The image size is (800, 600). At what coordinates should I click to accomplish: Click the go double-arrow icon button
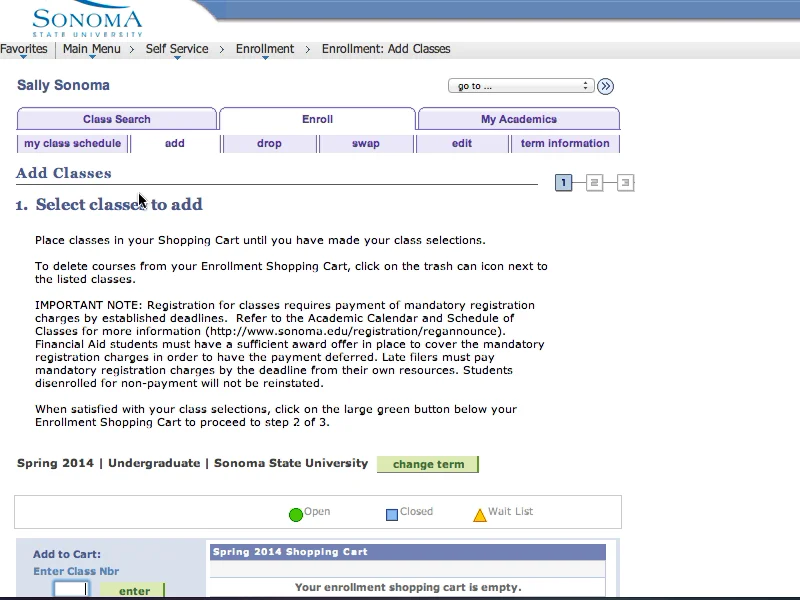pyautogui.click(x=605, y=86)
